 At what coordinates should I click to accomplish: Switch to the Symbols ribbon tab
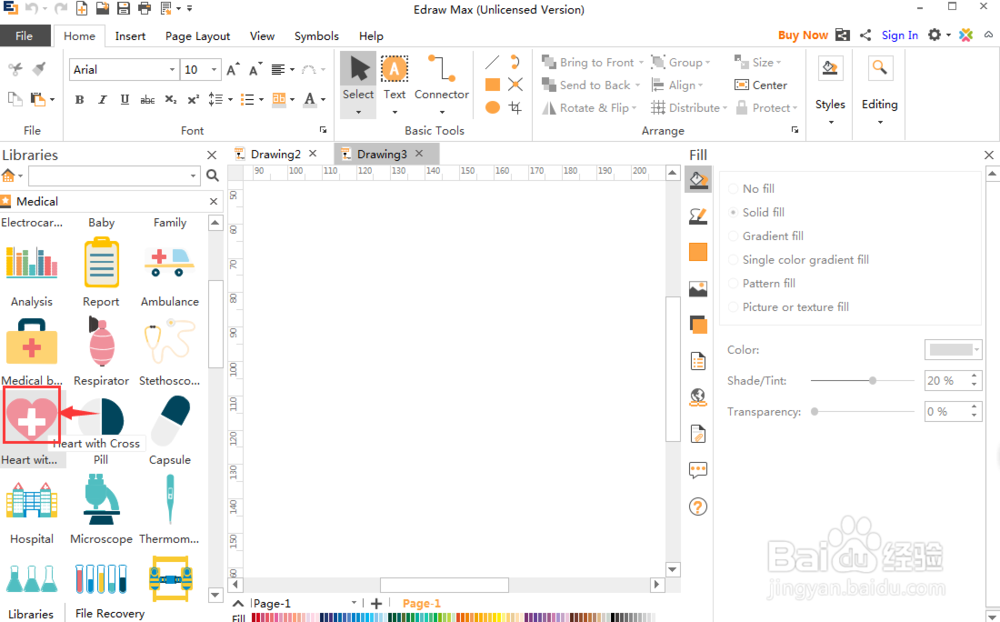[316, 36]
